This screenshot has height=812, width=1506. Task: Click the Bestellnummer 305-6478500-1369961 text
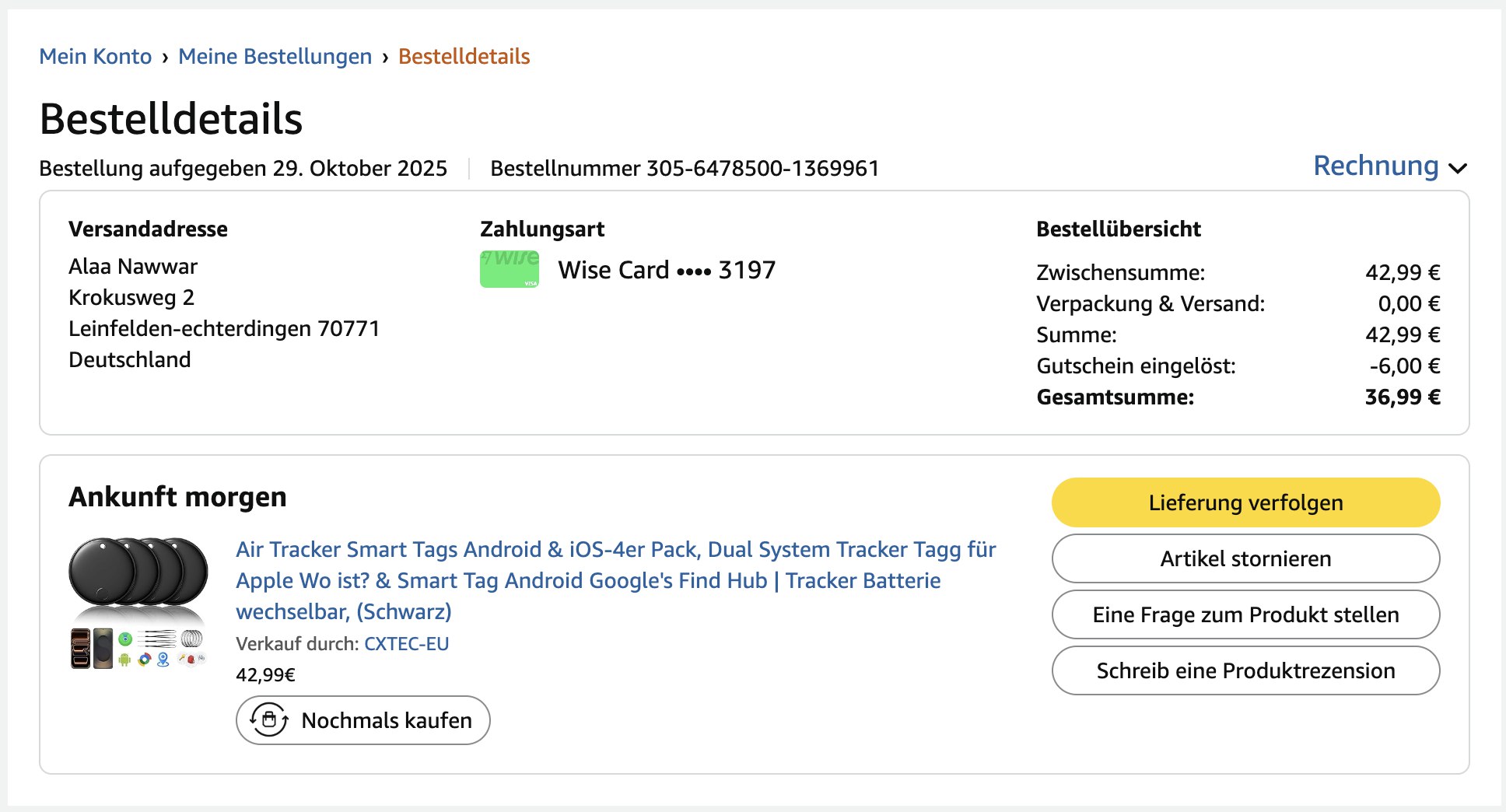coord(684,169)
